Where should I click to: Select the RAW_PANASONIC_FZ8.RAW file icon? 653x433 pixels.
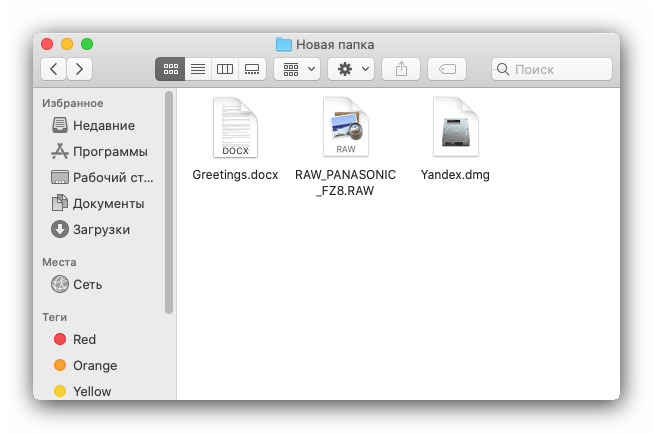click(x=346, y=127)
